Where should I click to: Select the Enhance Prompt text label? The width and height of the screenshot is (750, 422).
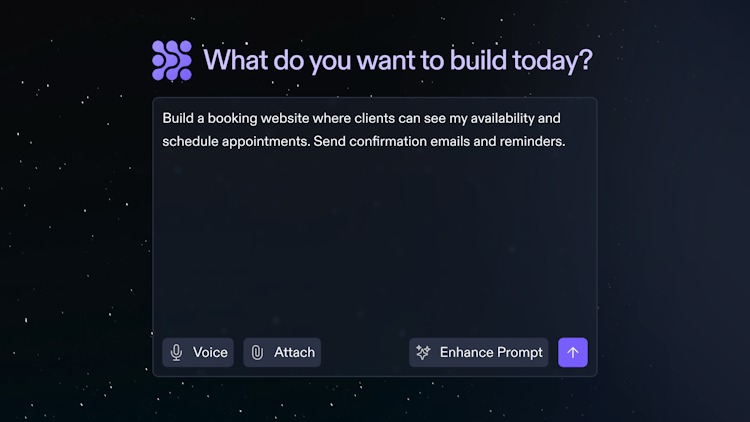(491, 353)
